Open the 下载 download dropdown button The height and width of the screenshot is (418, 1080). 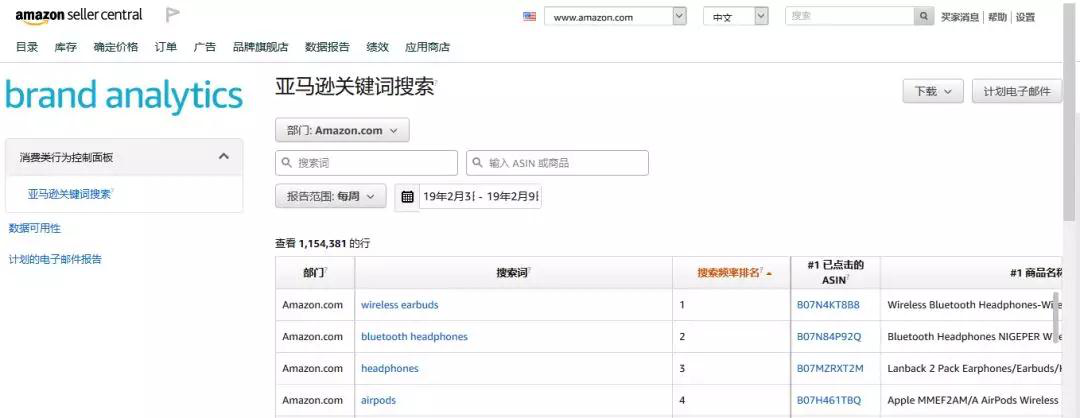tap(932, 91)
